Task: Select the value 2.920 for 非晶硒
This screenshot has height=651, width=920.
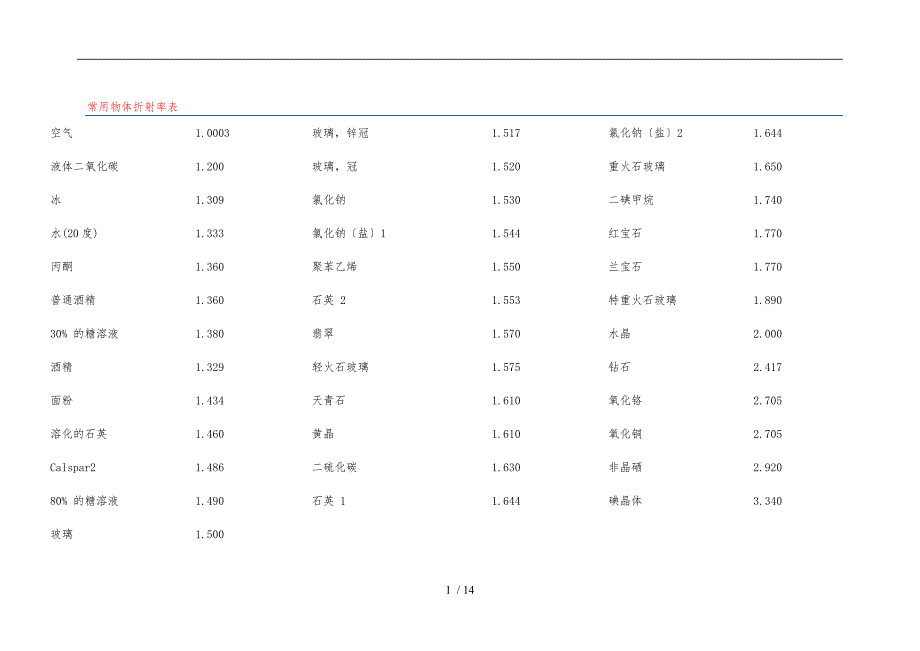Action: [x=767, y=468]
